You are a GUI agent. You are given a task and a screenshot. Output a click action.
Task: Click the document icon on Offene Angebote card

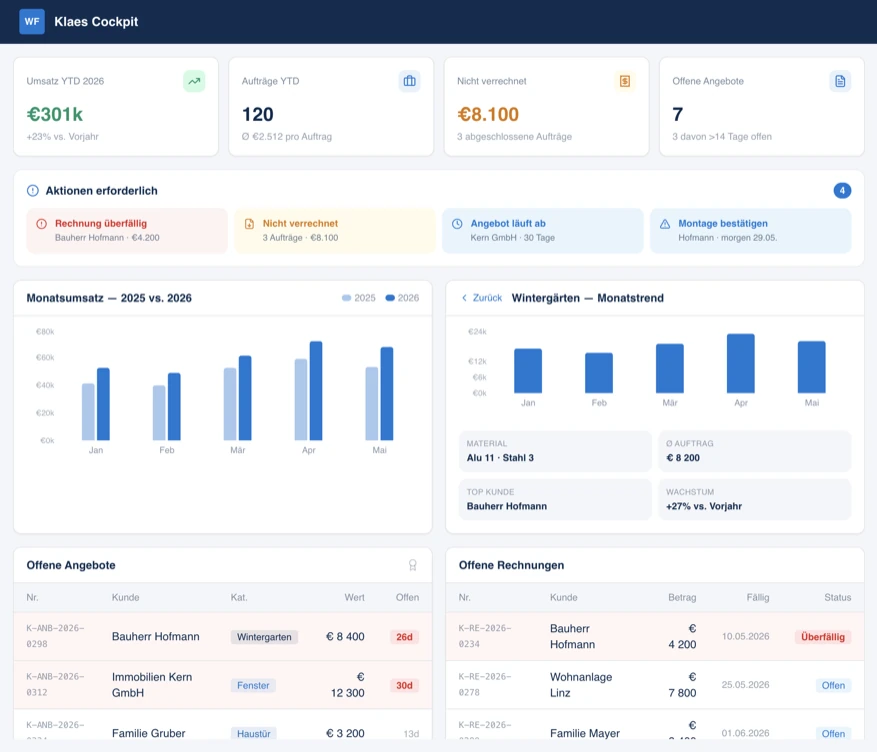(x=840, y=81)
